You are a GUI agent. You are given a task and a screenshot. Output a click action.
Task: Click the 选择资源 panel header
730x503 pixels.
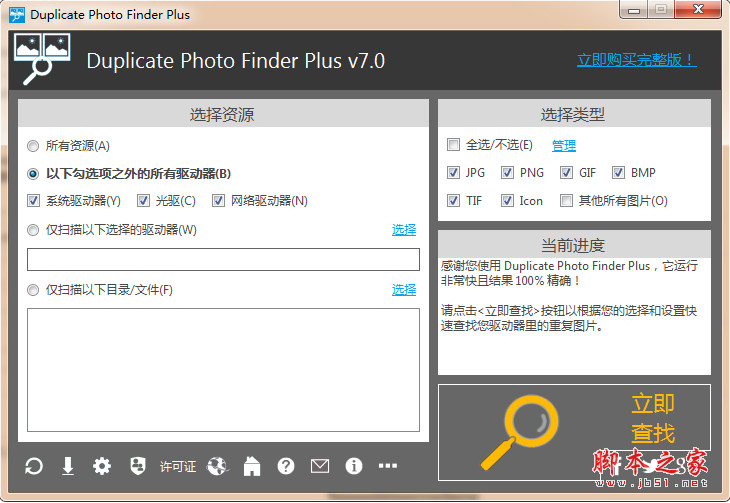coord(223,114)
